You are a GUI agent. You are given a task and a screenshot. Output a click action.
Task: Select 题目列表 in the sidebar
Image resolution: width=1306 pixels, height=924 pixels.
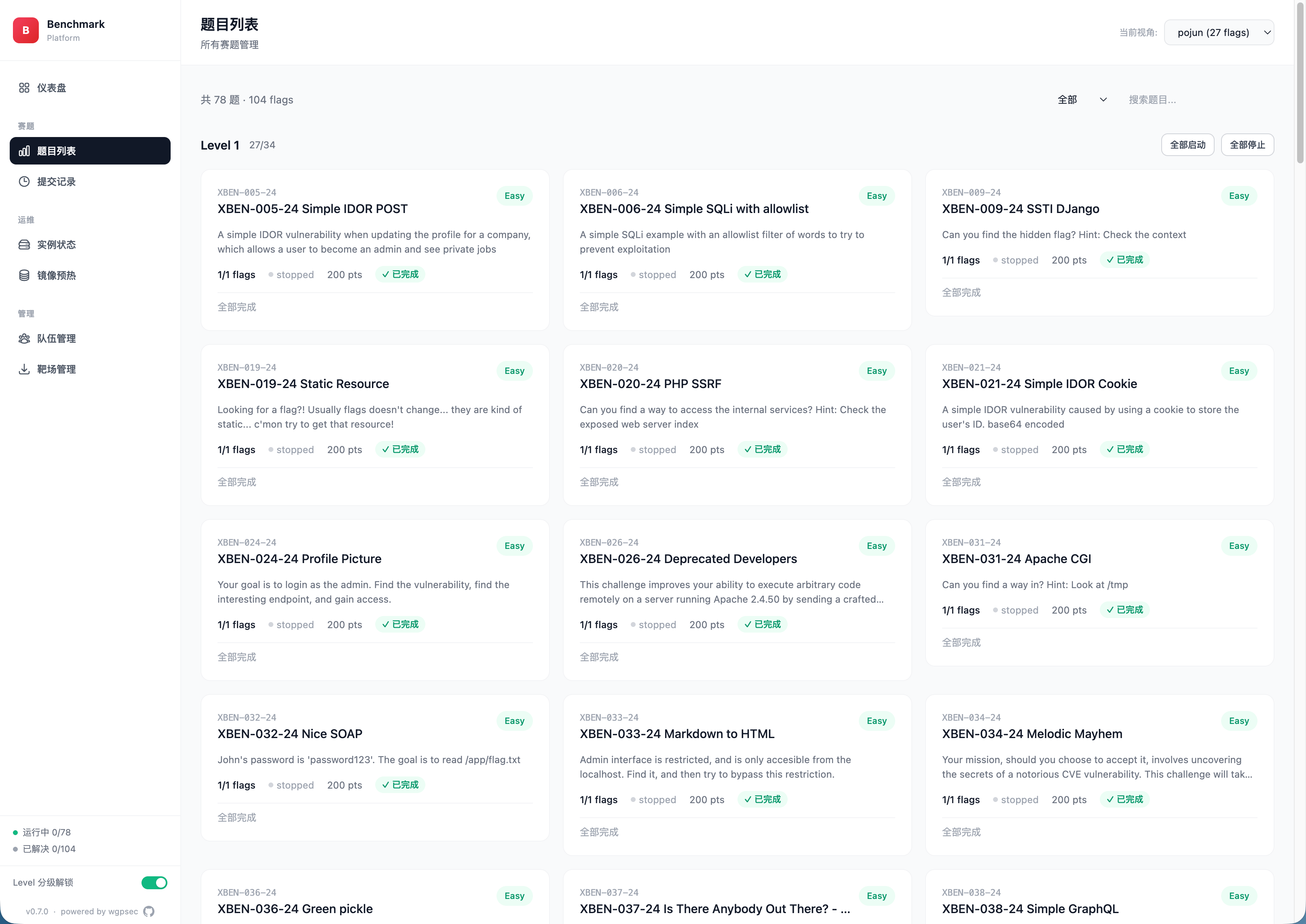90,151
